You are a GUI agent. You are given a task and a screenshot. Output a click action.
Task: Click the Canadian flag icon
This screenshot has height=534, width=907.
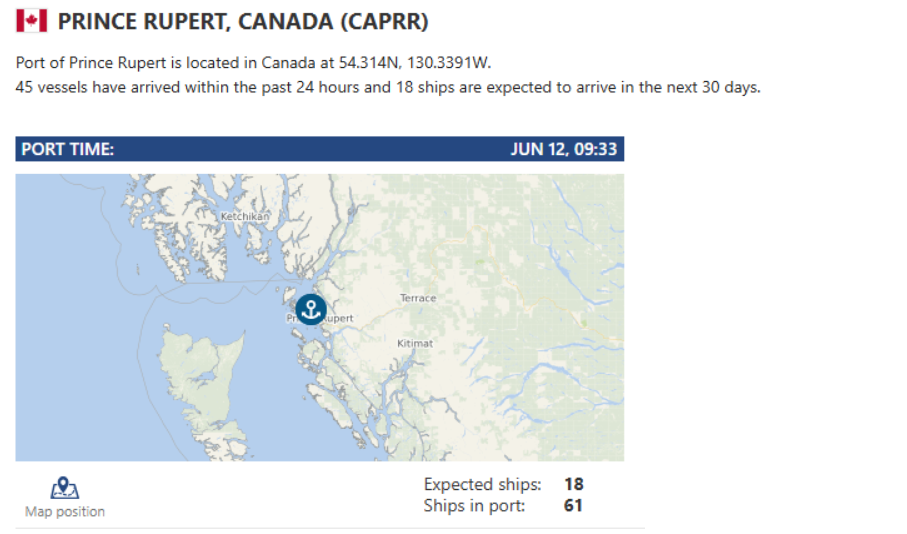(32, 21)
